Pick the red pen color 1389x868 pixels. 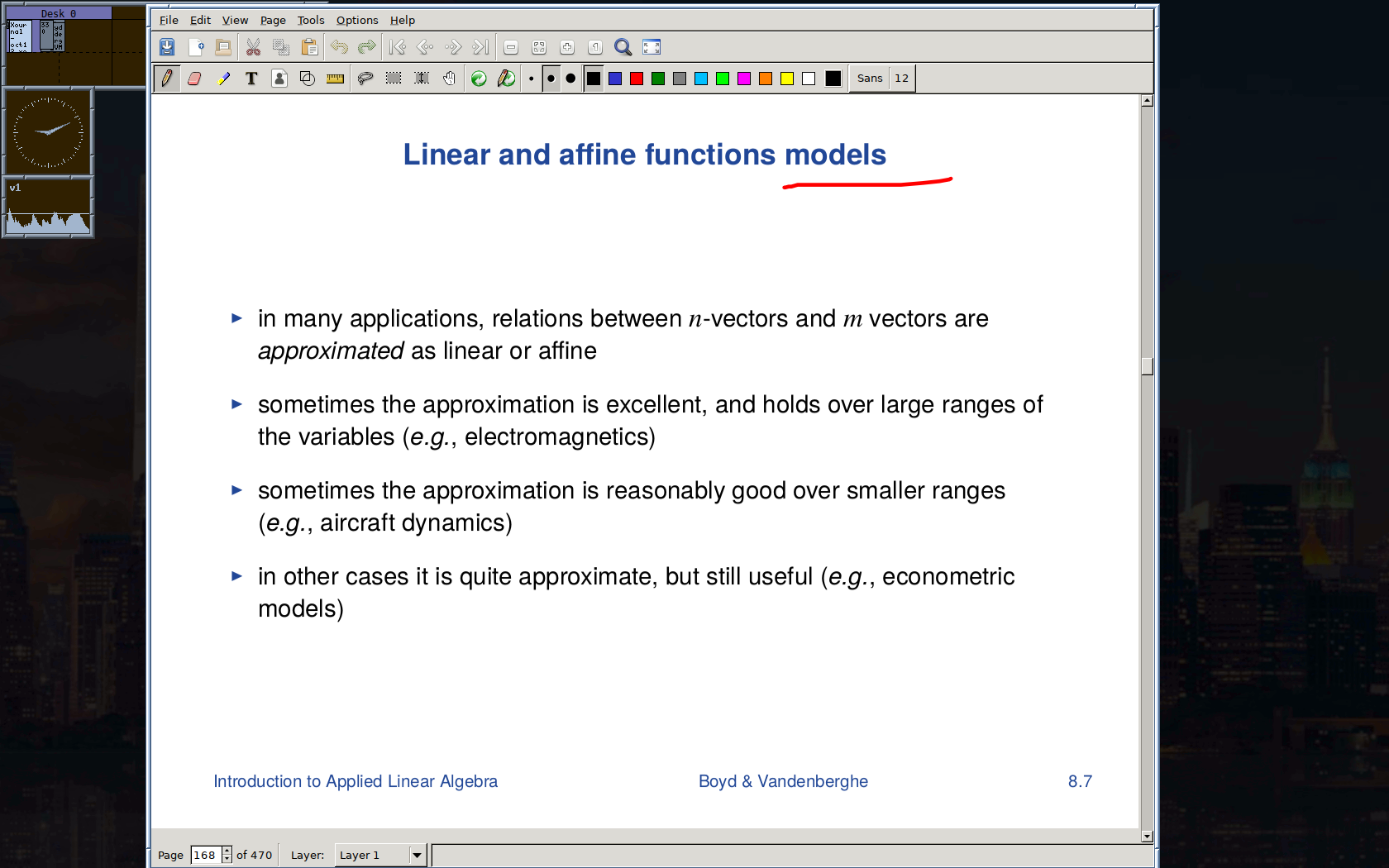tap(637, 79)
